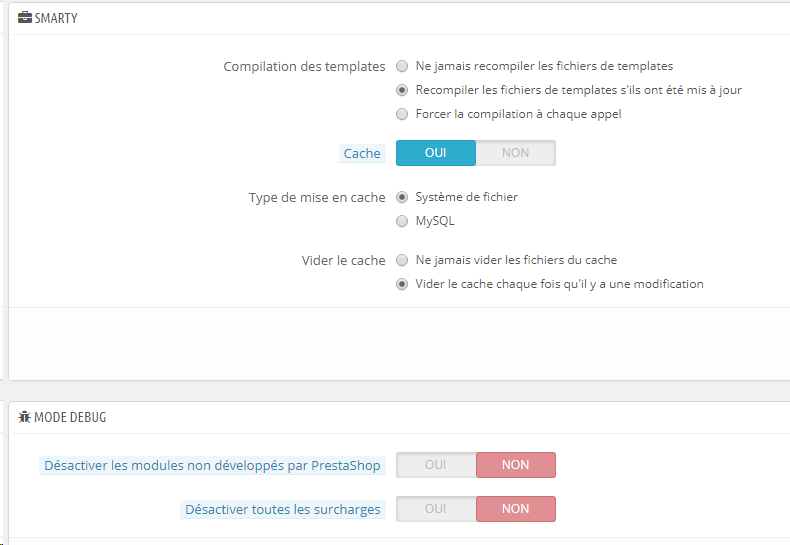Enable OUI for Désactiver toutes les surcharges

click(x=436, y=509)
